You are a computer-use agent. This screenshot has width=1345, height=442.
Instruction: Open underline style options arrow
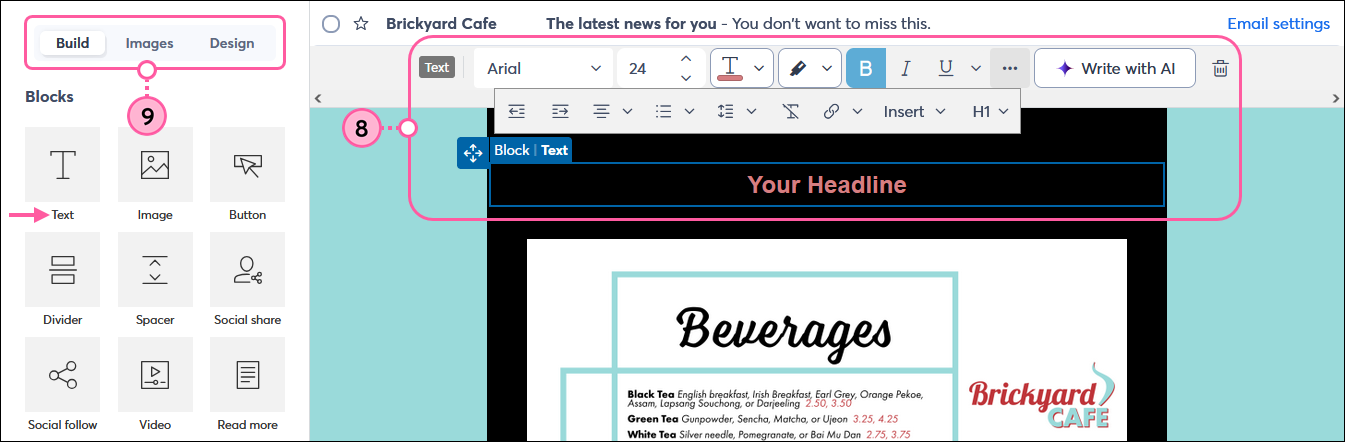tap(976, 68)
